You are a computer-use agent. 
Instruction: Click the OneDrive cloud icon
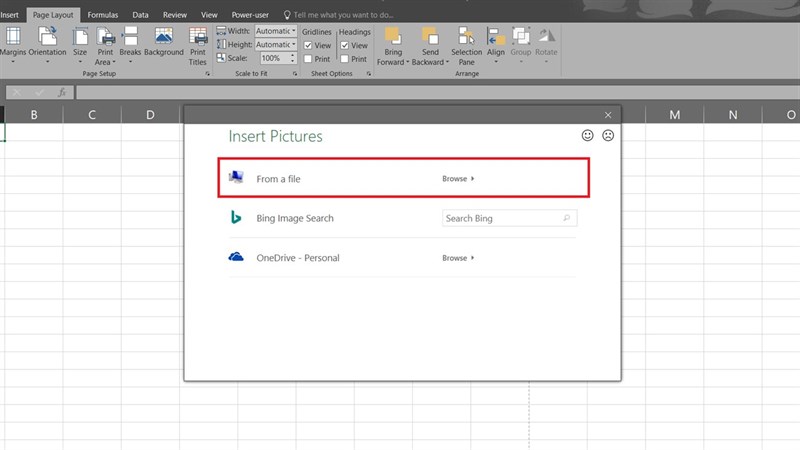point(236,257)
